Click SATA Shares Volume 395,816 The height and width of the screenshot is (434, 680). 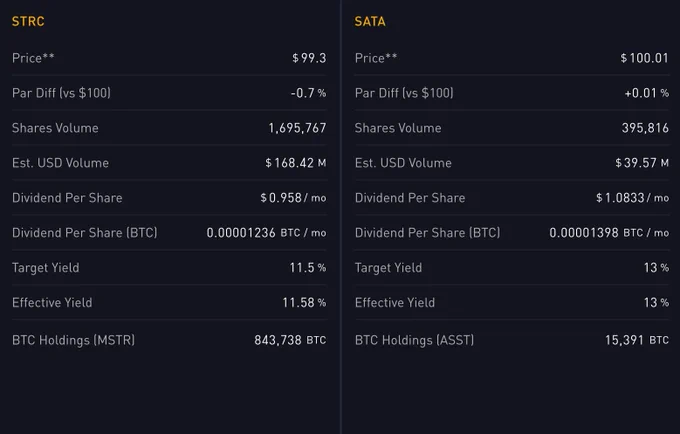[x=645, y=128]
